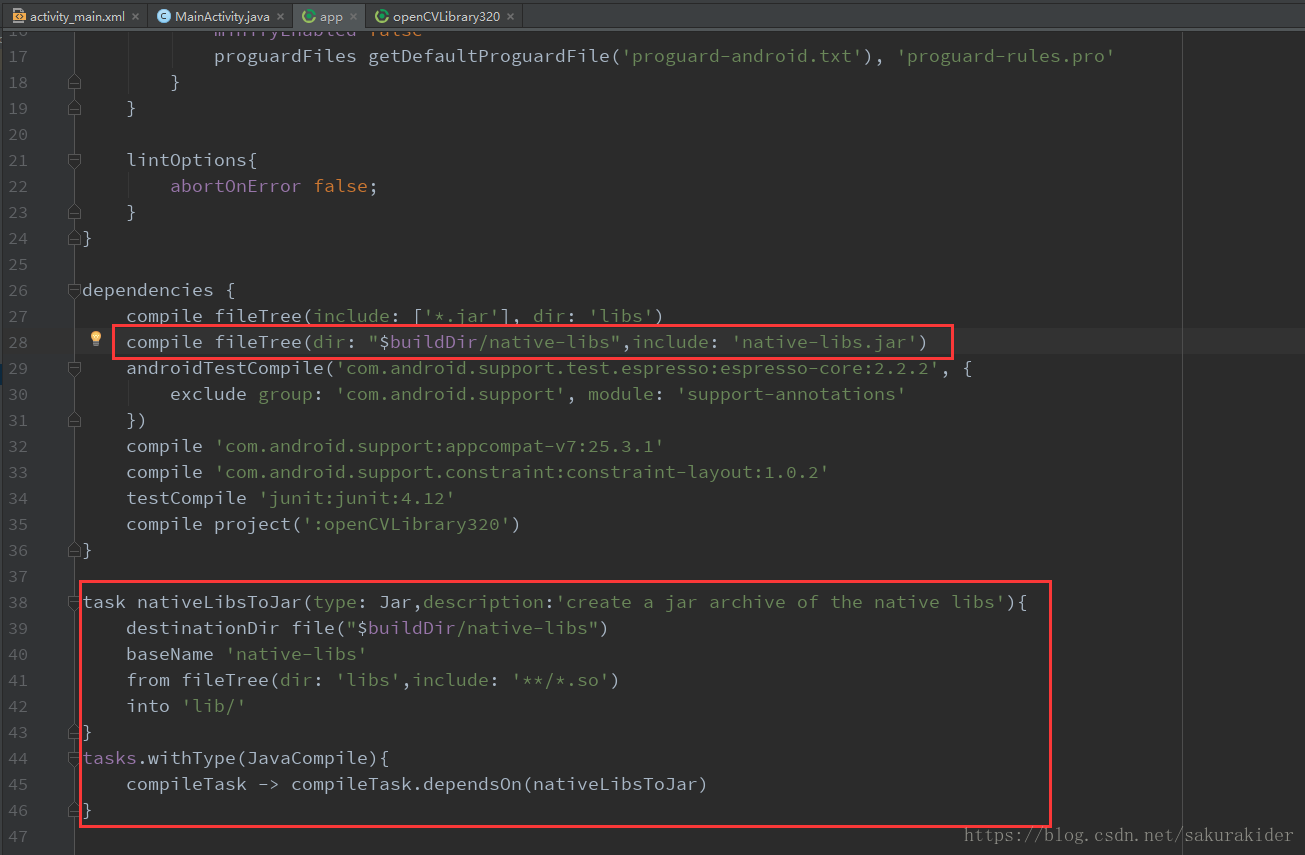Image resolution: width=1305 pixels, height=855 pixels.
Task: Switch to the activity_main.xml tab
Action: click(76, 16)
